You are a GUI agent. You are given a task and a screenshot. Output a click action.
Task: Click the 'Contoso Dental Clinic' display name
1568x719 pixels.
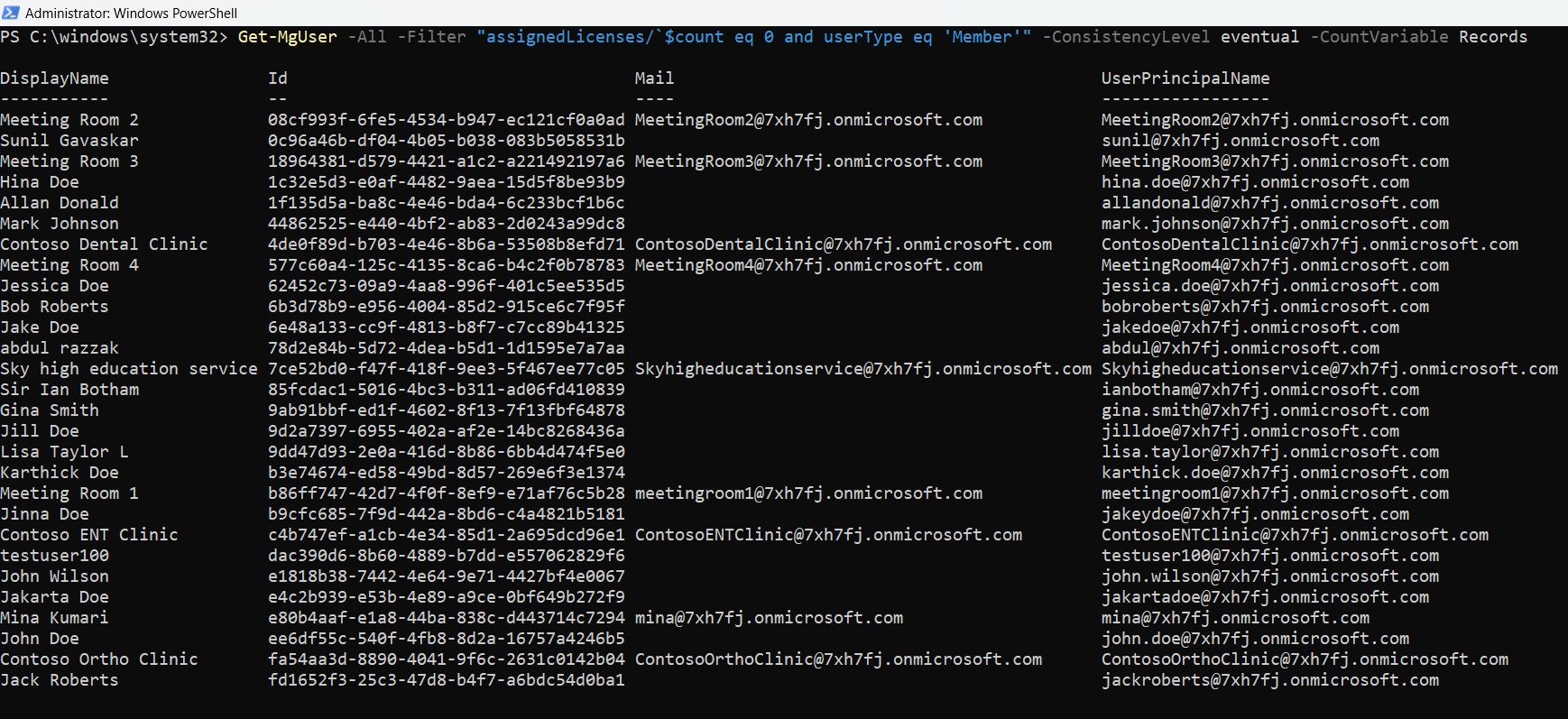(104, 244)
